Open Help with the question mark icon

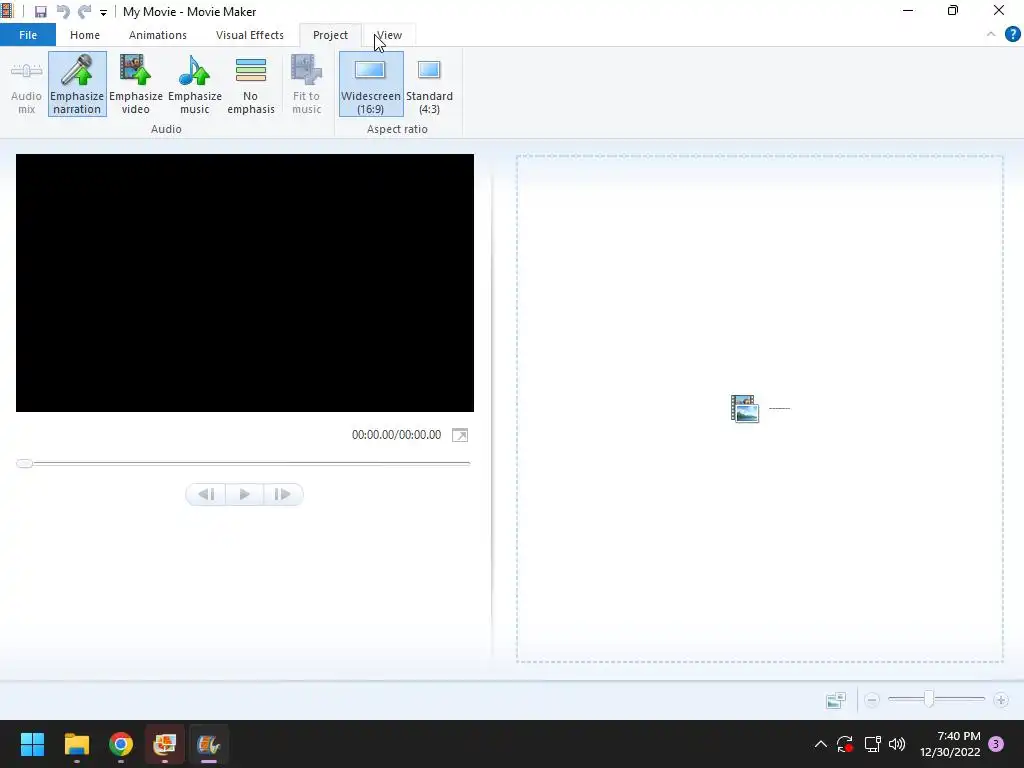coord(1012,34)
